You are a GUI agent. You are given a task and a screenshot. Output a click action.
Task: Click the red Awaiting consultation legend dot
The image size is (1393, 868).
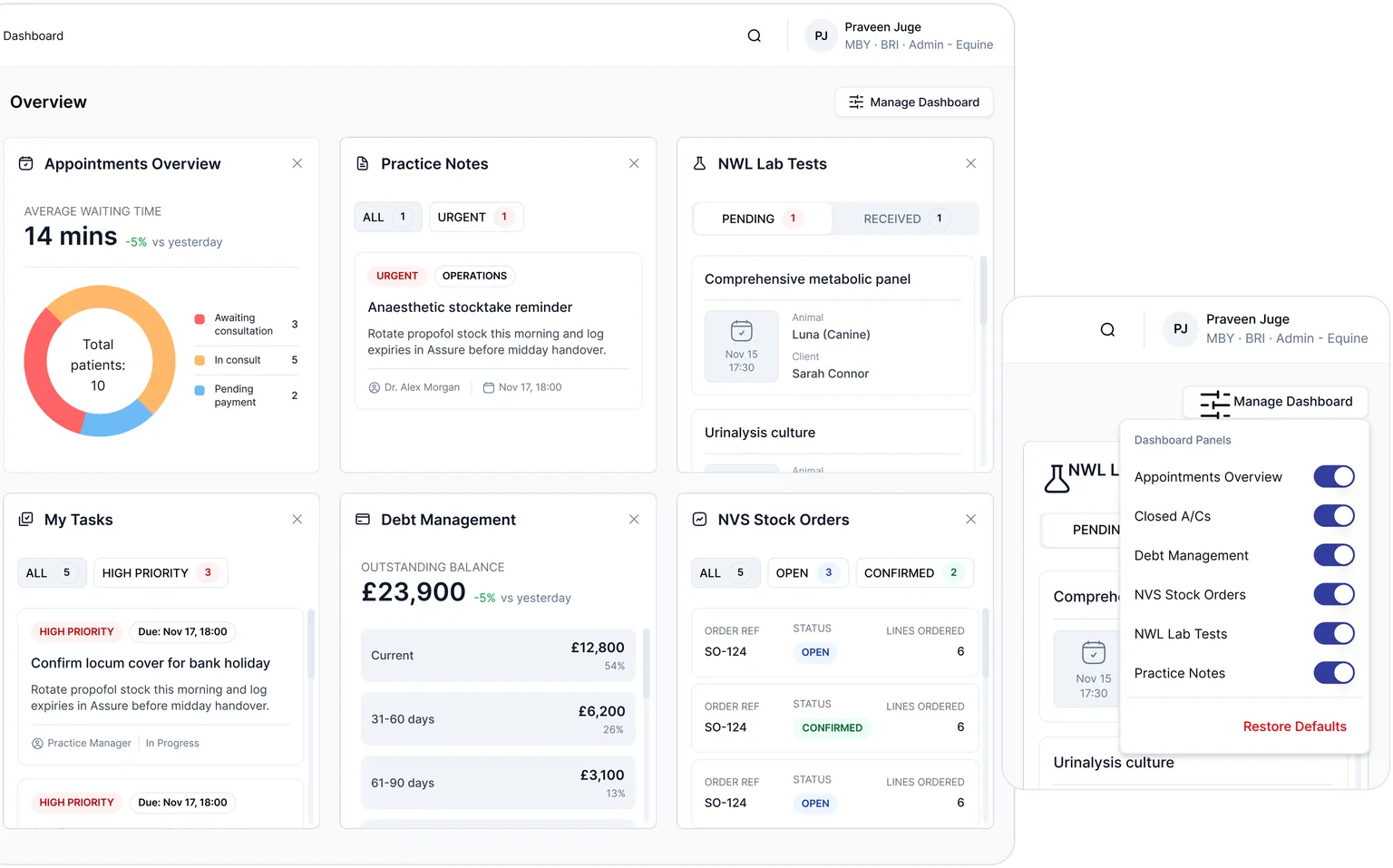[200, 319]
